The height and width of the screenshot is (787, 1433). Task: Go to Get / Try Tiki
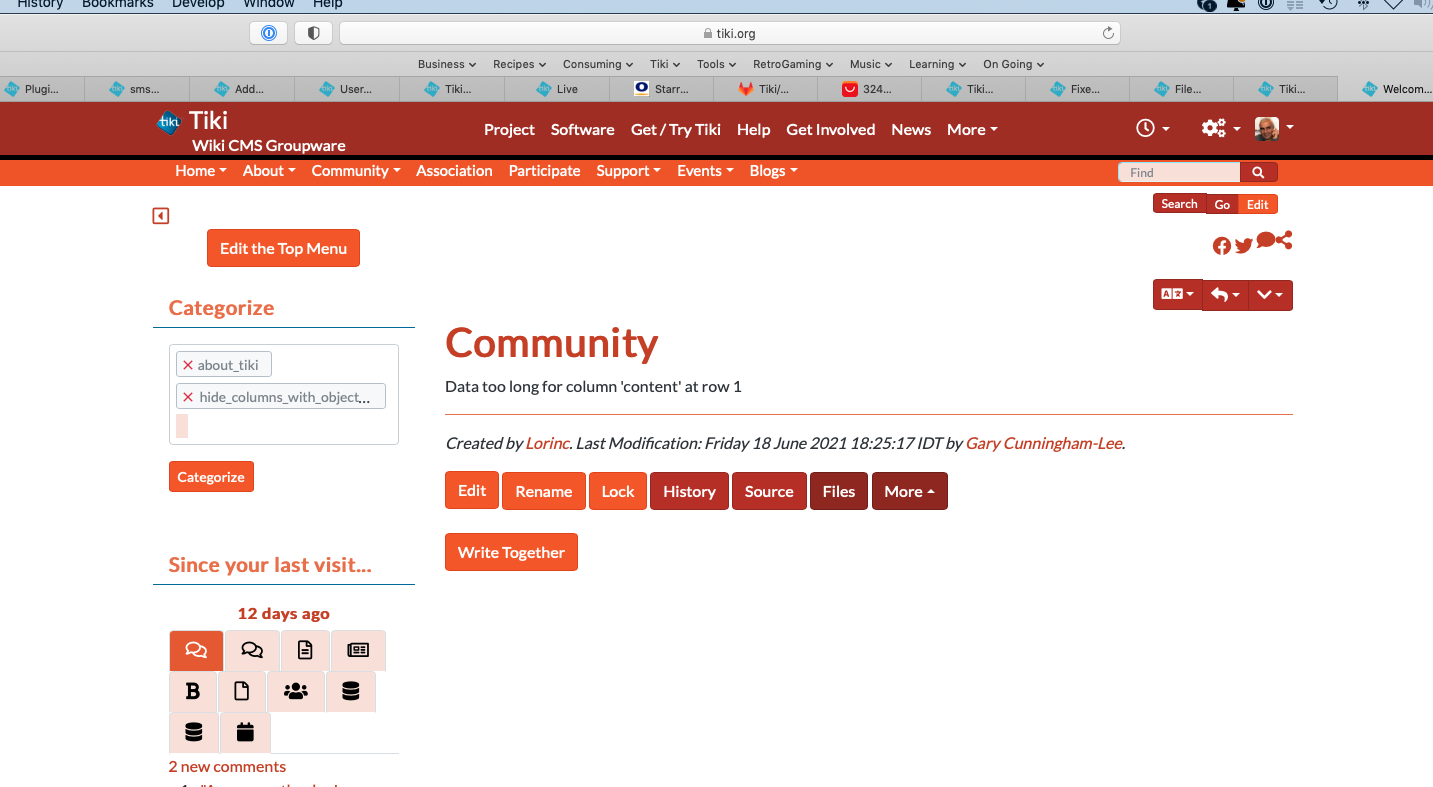tap(676, 129)
